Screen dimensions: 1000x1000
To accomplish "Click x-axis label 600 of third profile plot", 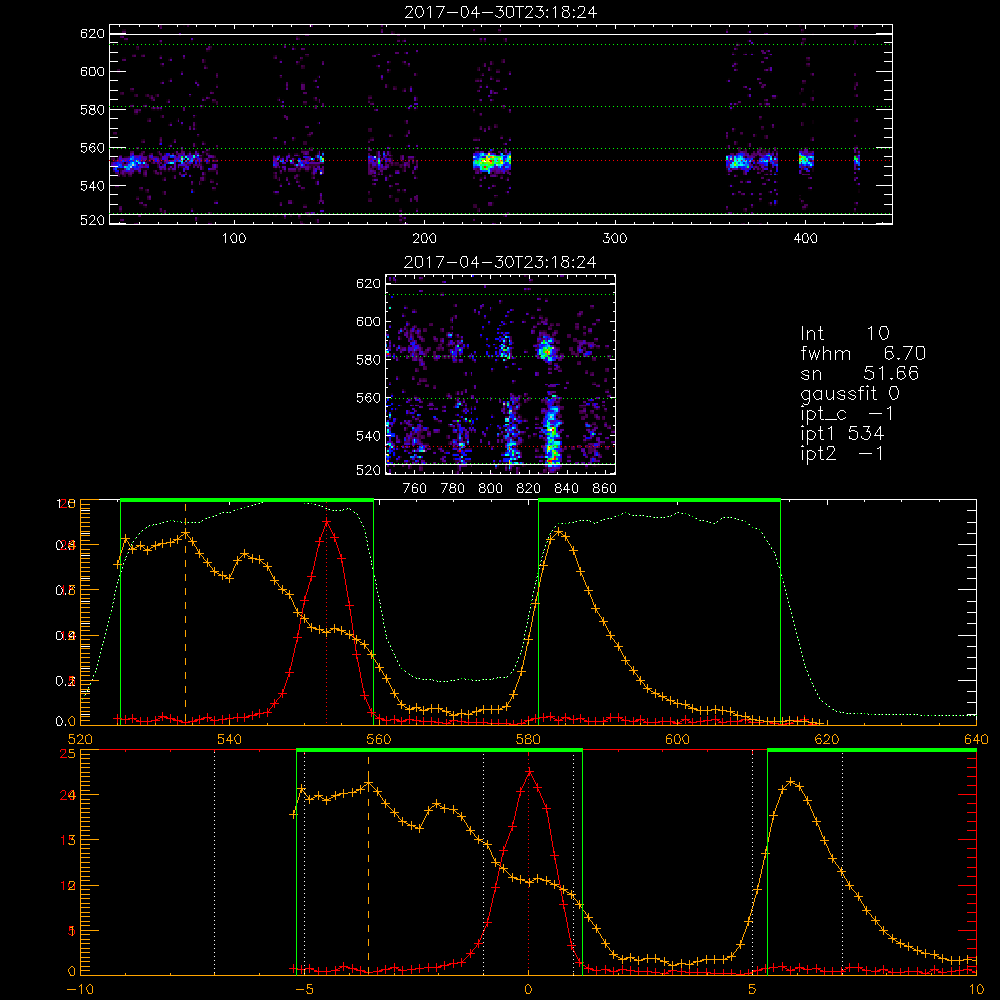I will click(677, 739).
